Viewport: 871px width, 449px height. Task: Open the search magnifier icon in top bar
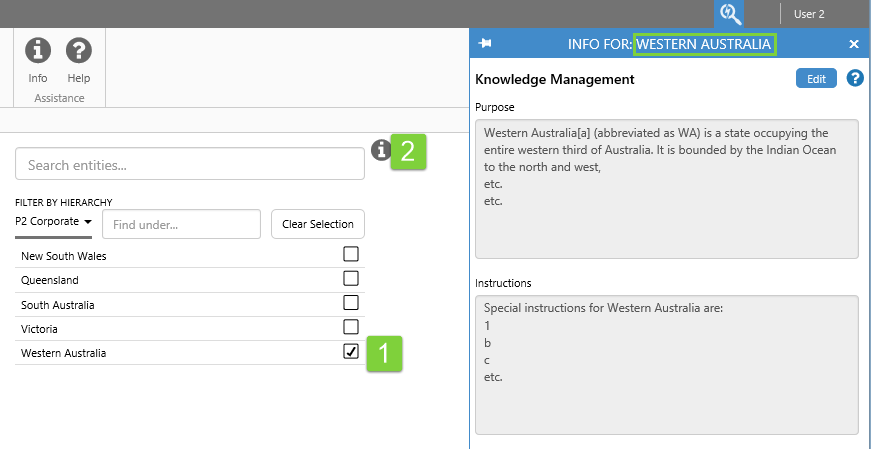[730, 14]
